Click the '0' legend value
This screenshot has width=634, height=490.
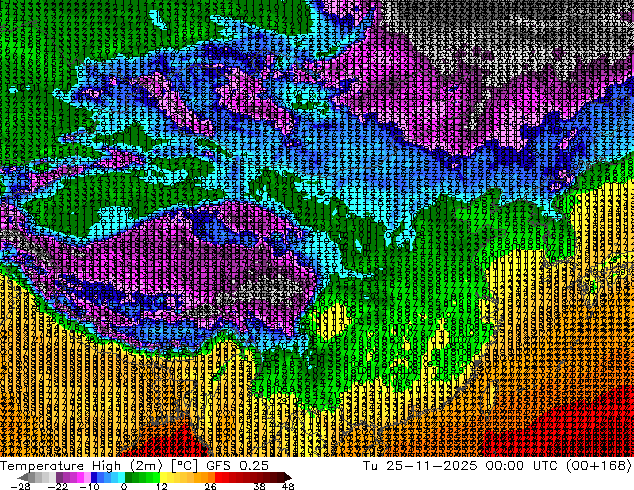tap(124, 486)
